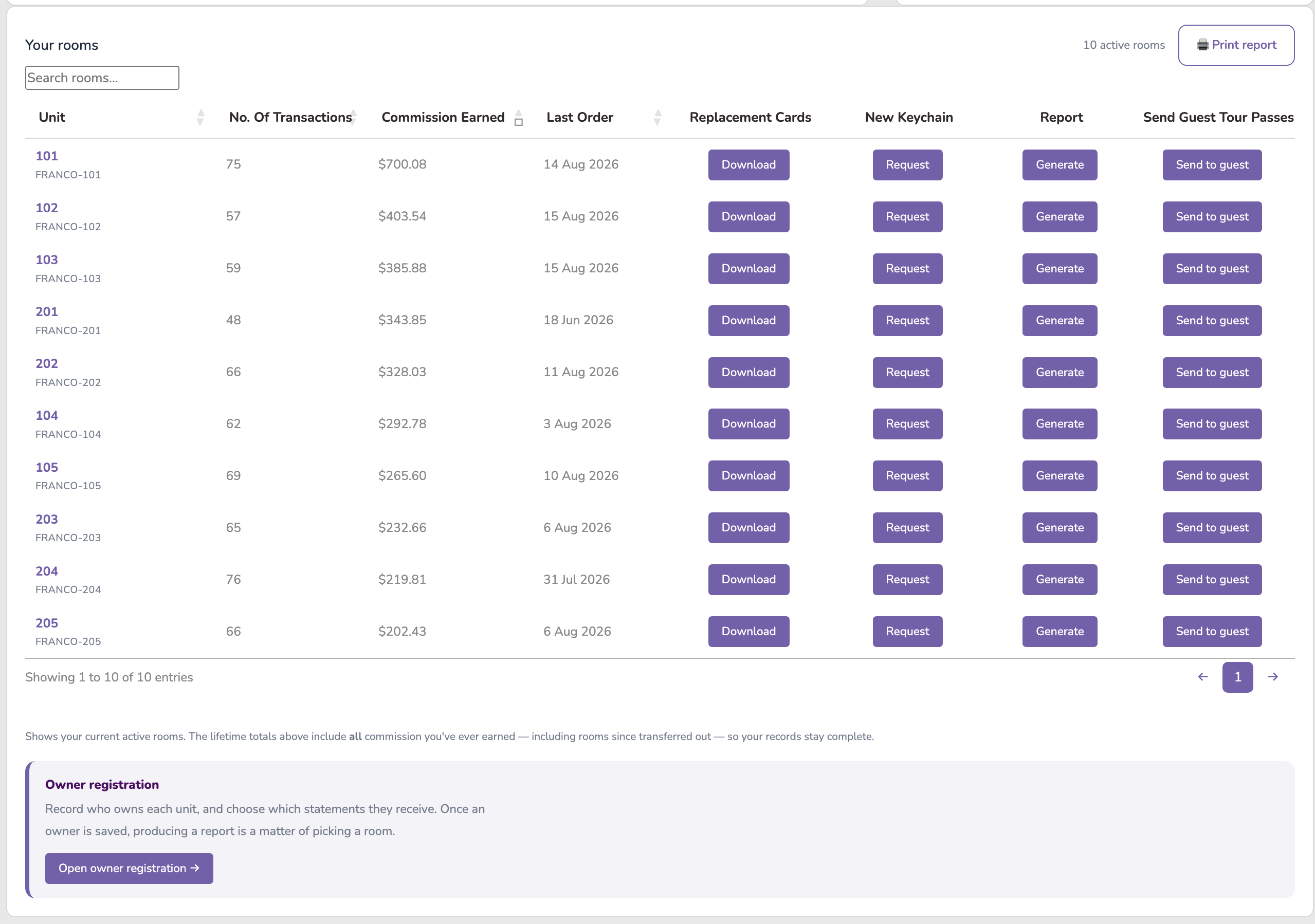Generate report for unit 202

click(1060, 372)
